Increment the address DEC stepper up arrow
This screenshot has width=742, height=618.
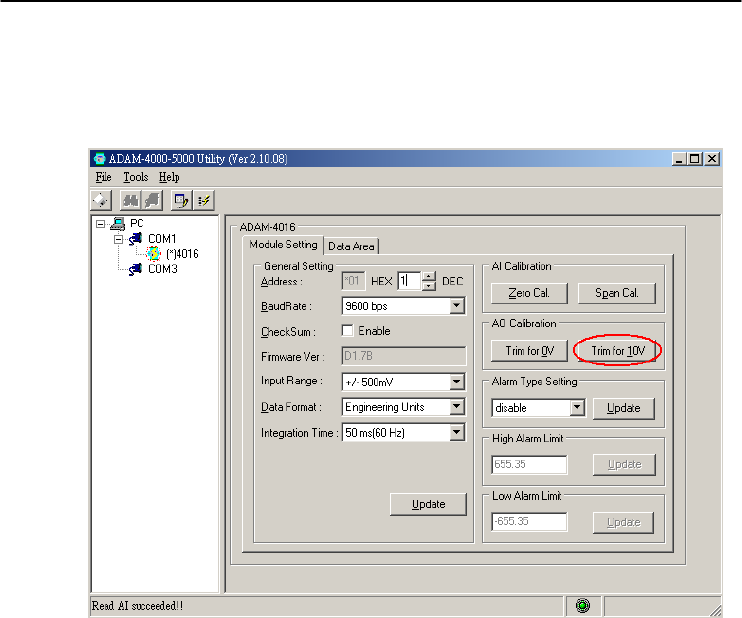pos(429,277)
